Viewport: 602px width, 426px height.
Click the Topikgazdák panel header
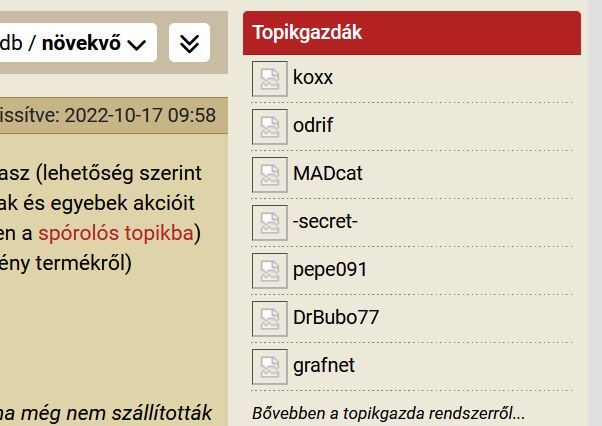[x=411, y=32]
